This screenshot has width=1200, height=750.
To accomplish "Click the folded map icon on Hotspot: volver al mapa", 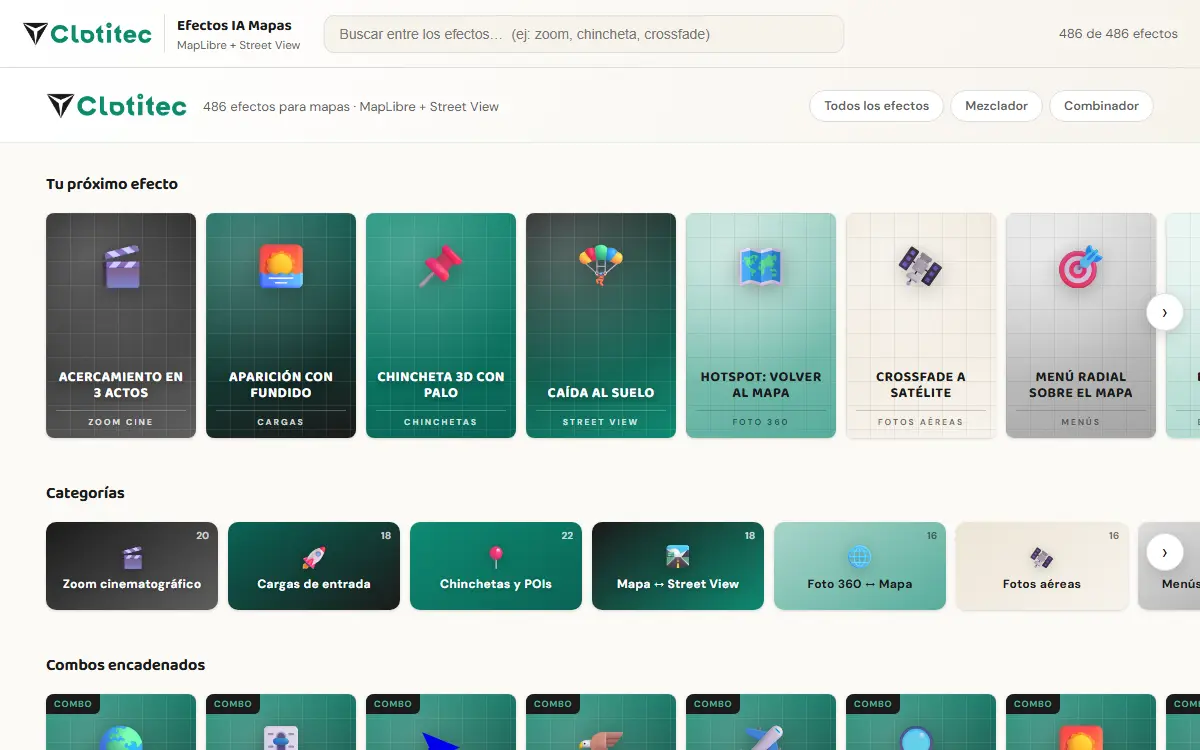I will pyautogui.click(x=761, y=267).
